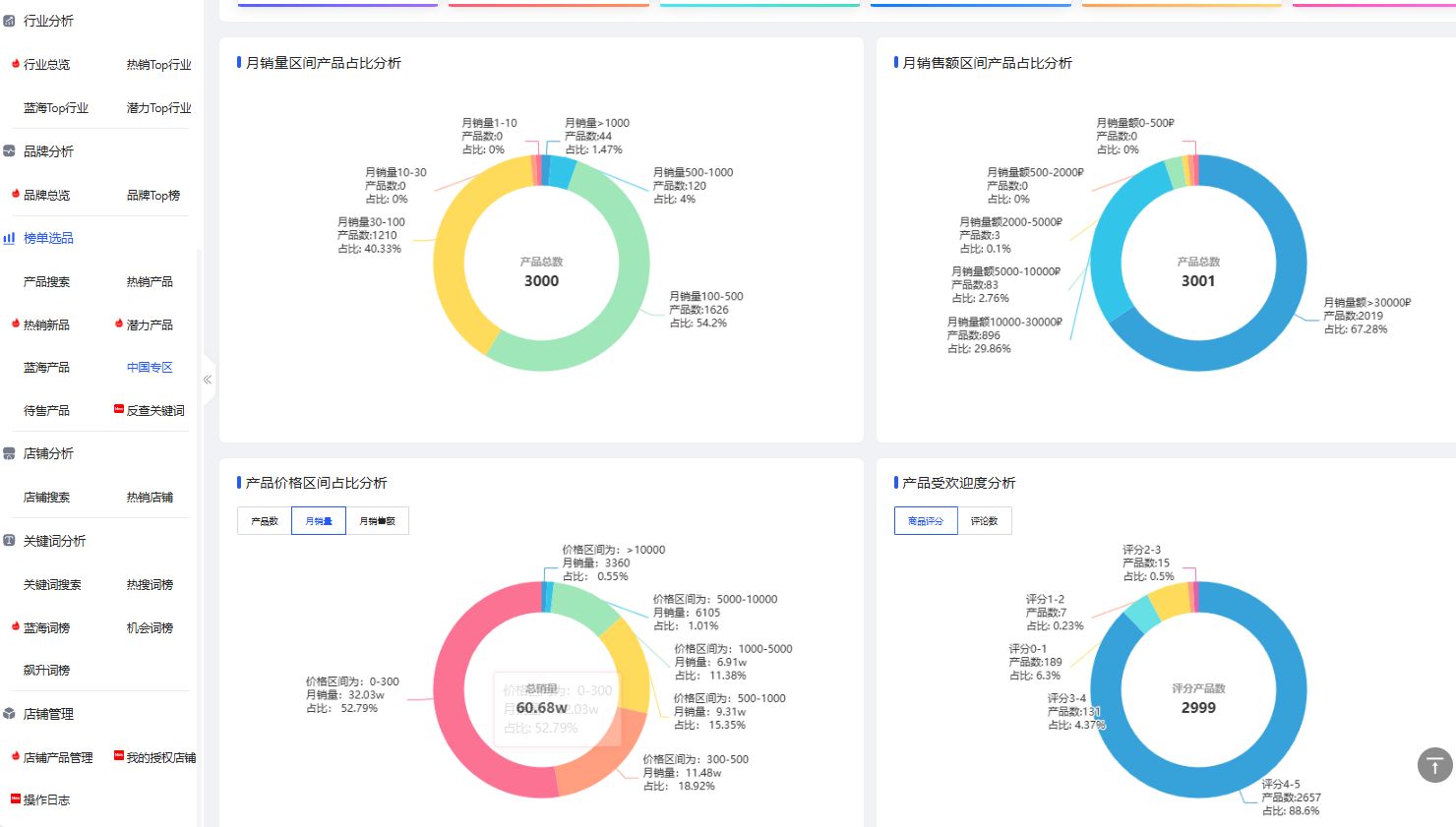Click the 月销量500-1000 chart label
This screenshot has height=827, width=1456.
[693, 186]
